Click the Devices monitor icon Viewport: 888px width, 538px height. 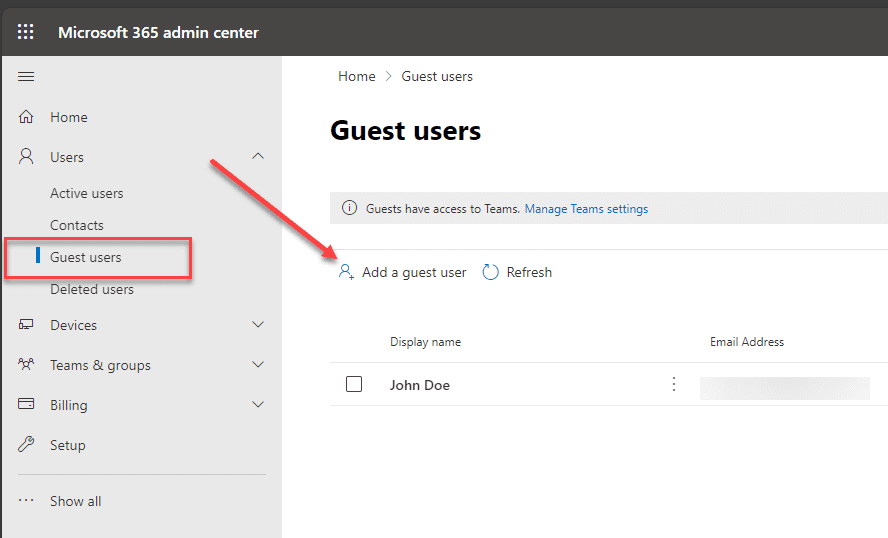click(x=26, y=324)
